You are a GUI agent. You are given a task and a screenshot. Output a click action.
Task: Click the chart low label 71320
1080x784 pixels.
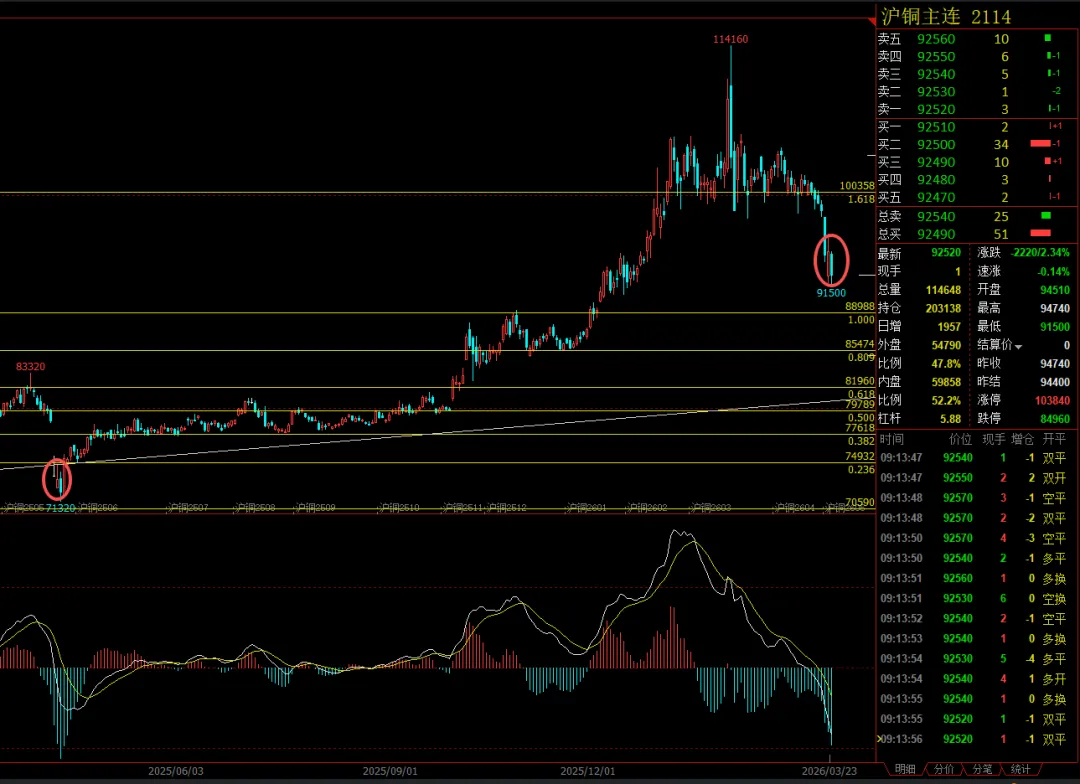61,508
